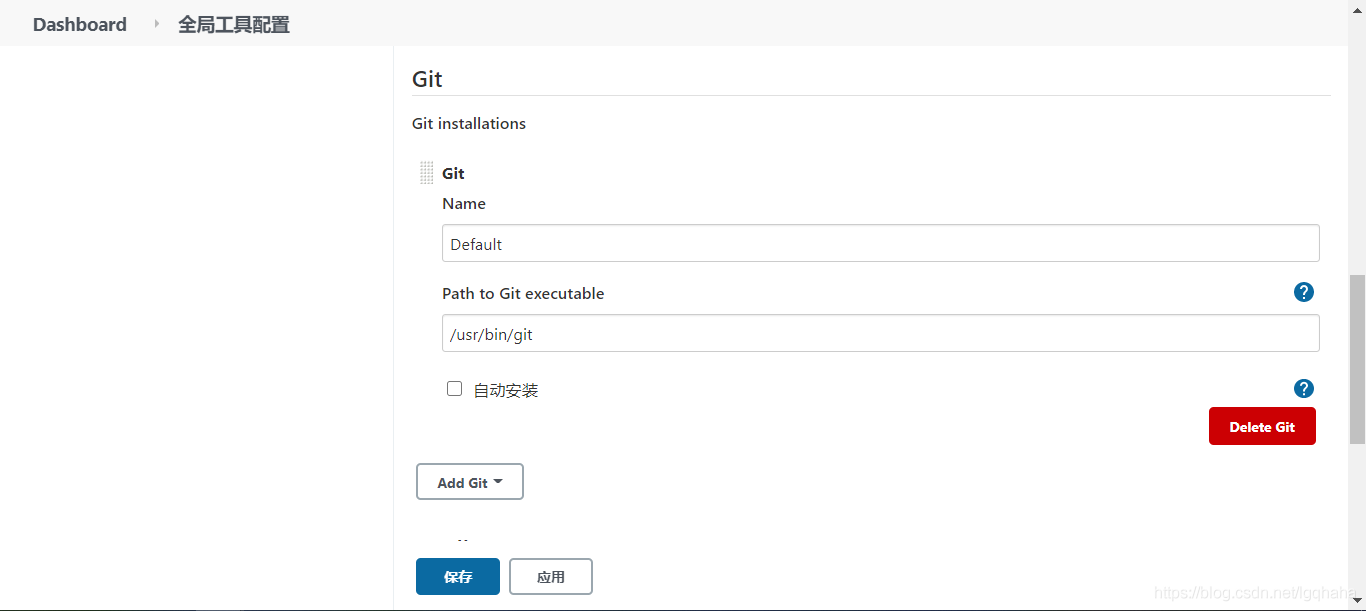The image size is (1366, 611).
Task: Click the Git installations label
Action: (x=469, y=123)
